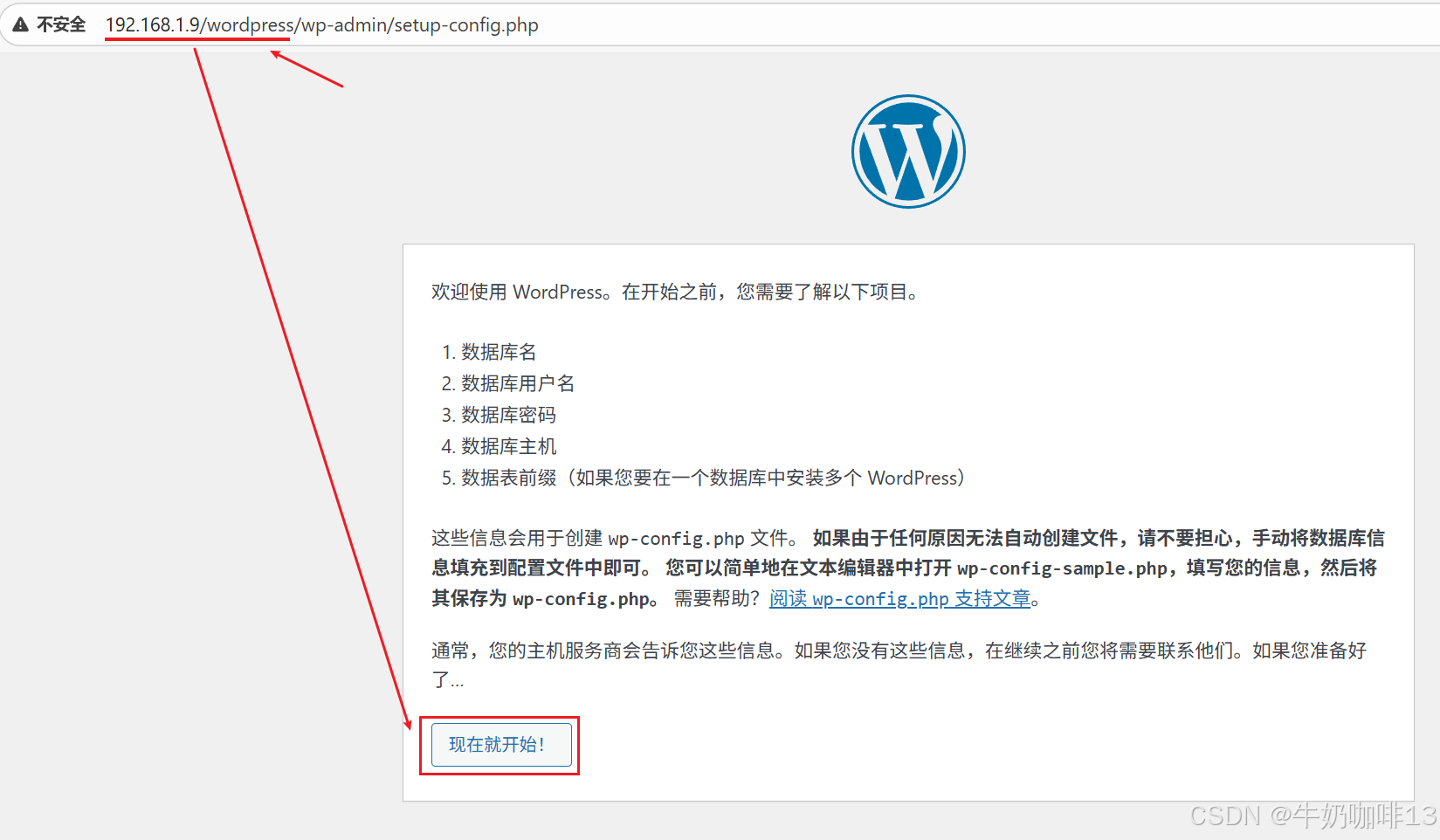Click the 现在就开始! button
The width and height of the screenshot is (1440, 840).
coord(501,744)
